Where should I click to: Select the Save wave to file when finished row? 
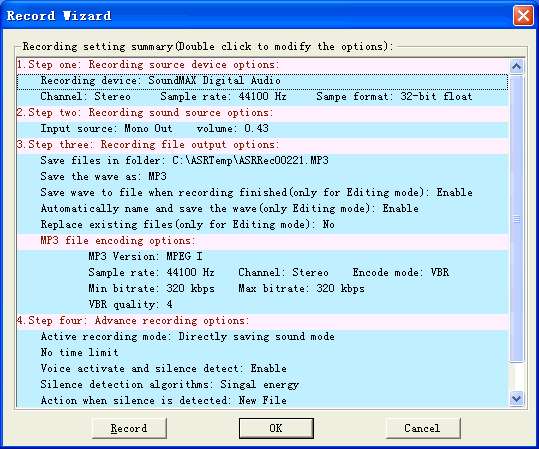(x=262, y=193)
